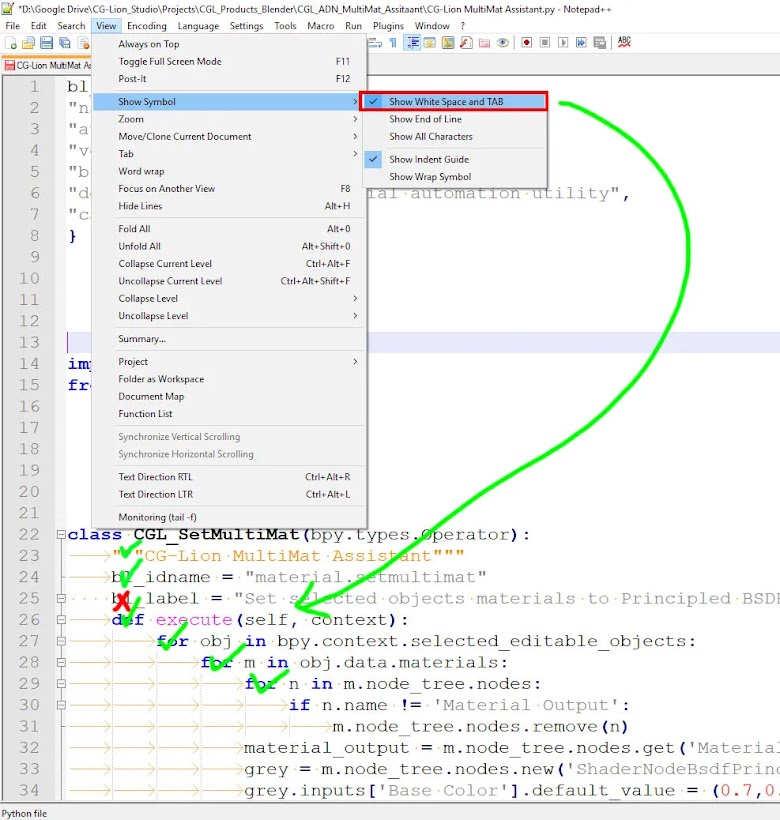Uncheck Show Indent Guide option
780x820 pixels.
(x=454, y=159)
